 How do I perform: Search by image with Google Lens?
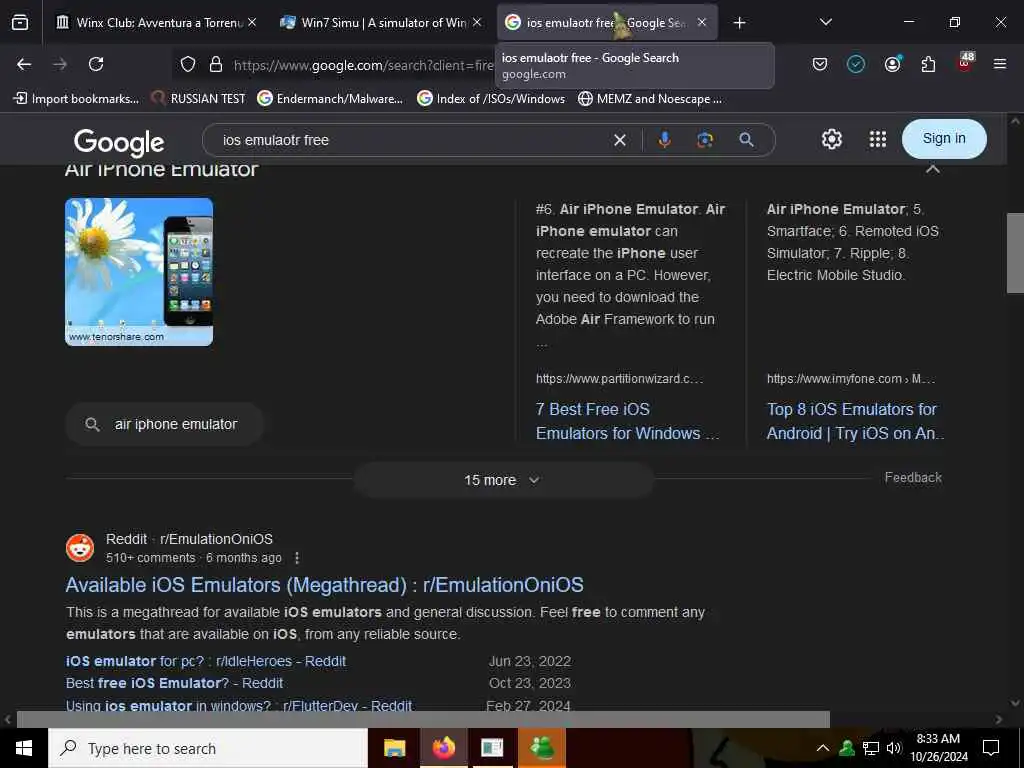[705, 140]
